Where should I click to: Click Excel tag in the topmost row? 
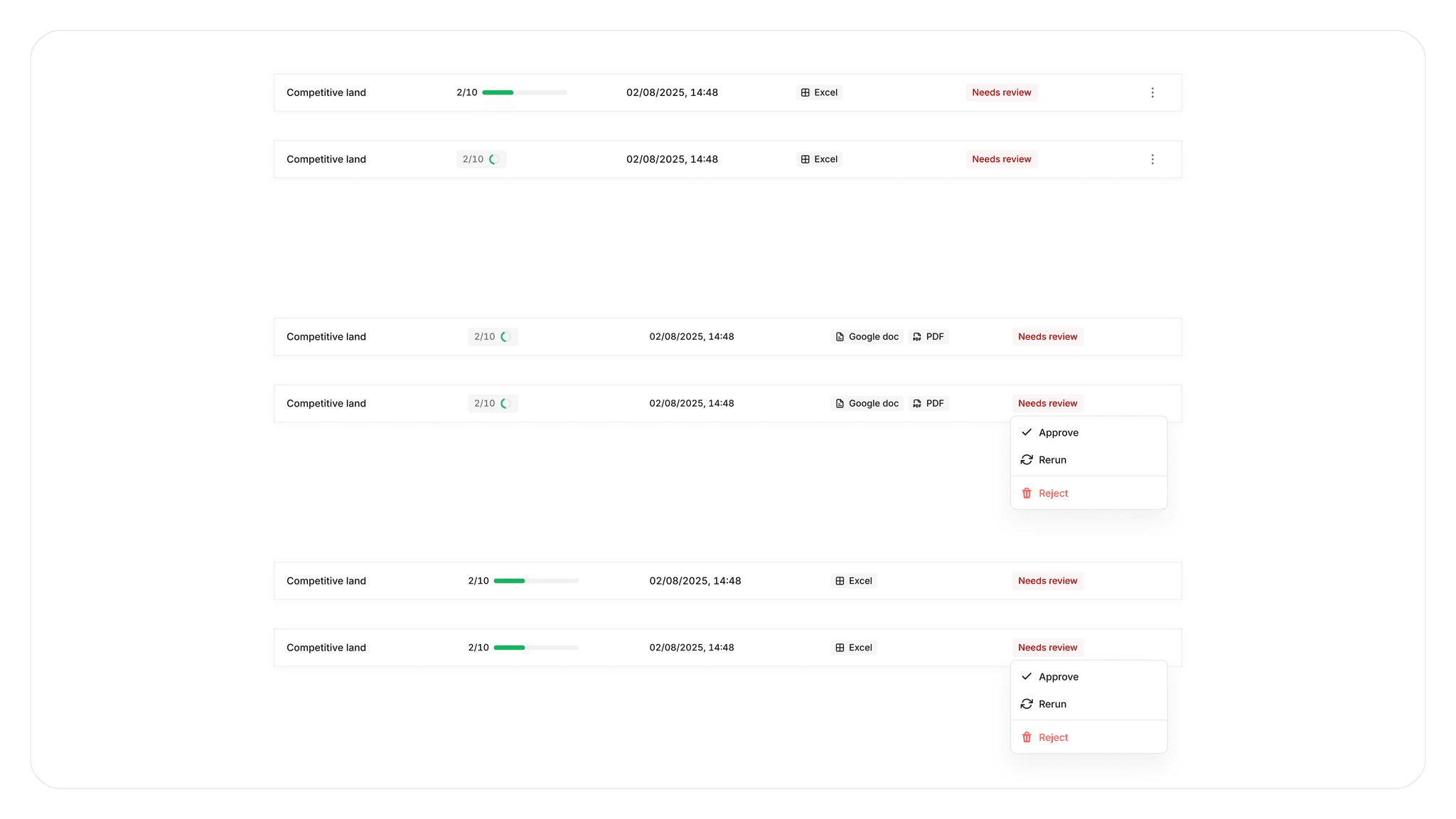click(819, 92)
